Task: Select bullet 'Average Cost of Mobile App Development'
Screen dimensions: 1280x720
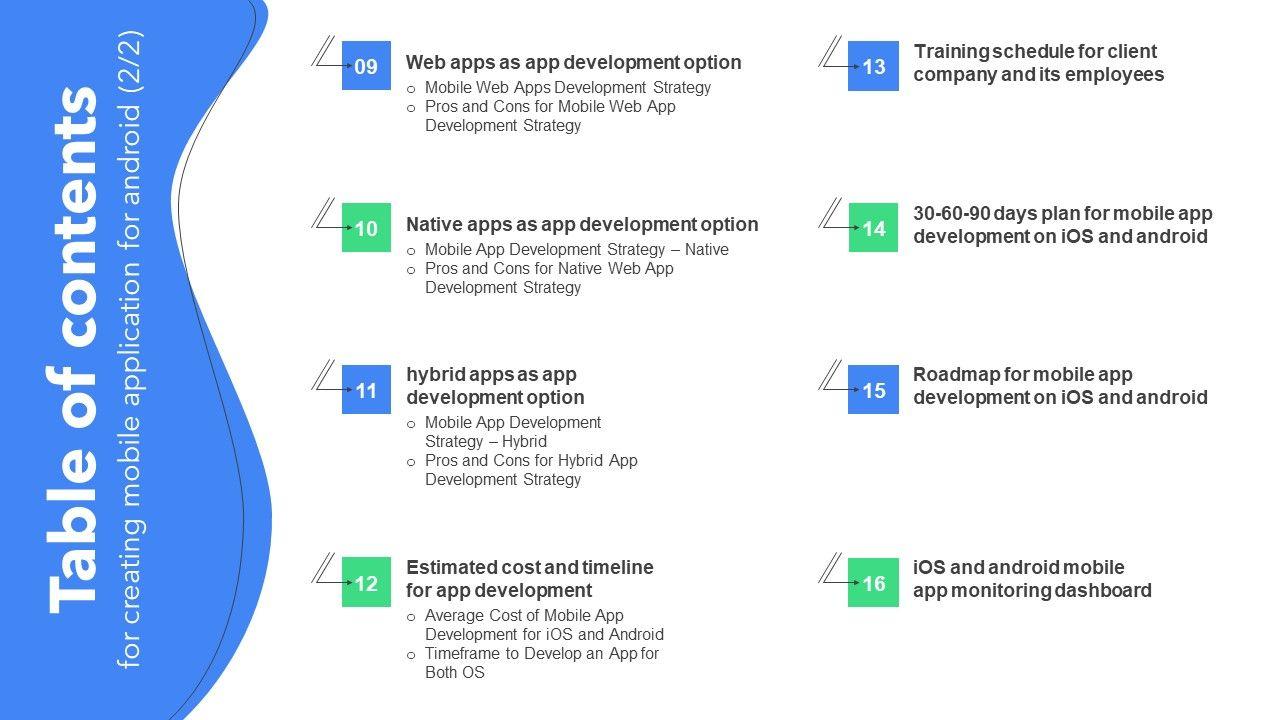Action: (x=545, y=625)
